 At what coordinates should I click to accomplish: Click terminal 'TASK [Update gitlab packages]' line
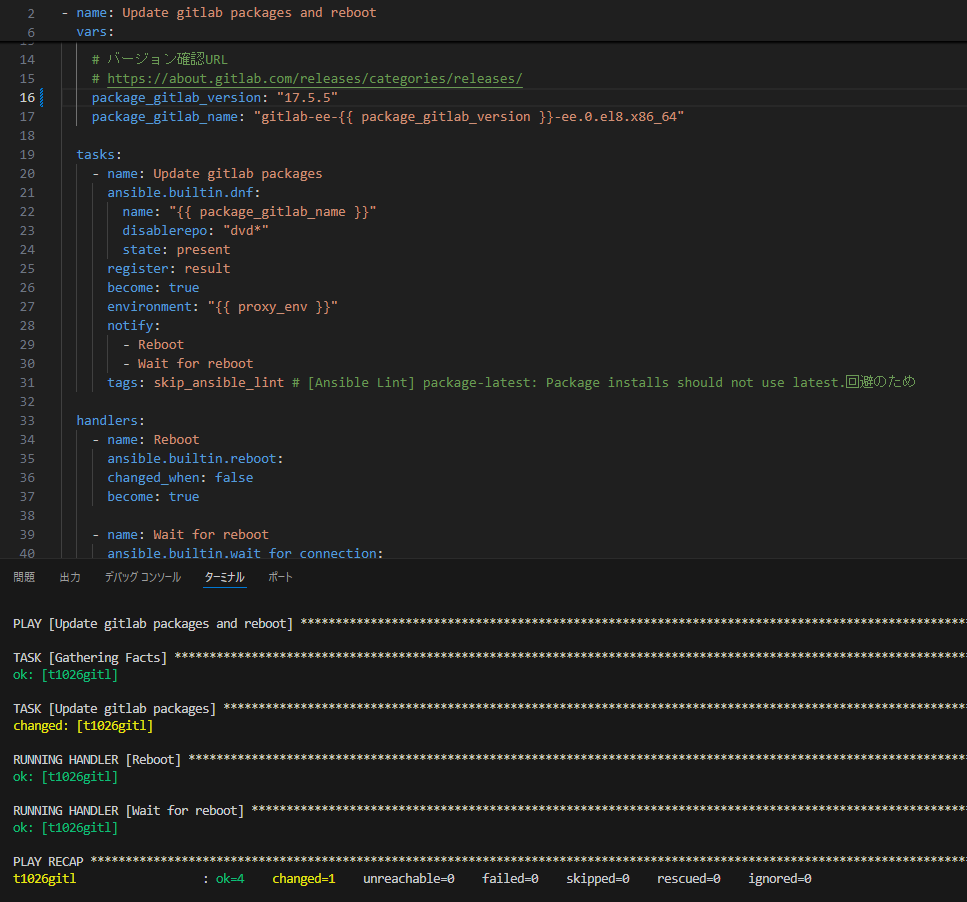[115, 708]
